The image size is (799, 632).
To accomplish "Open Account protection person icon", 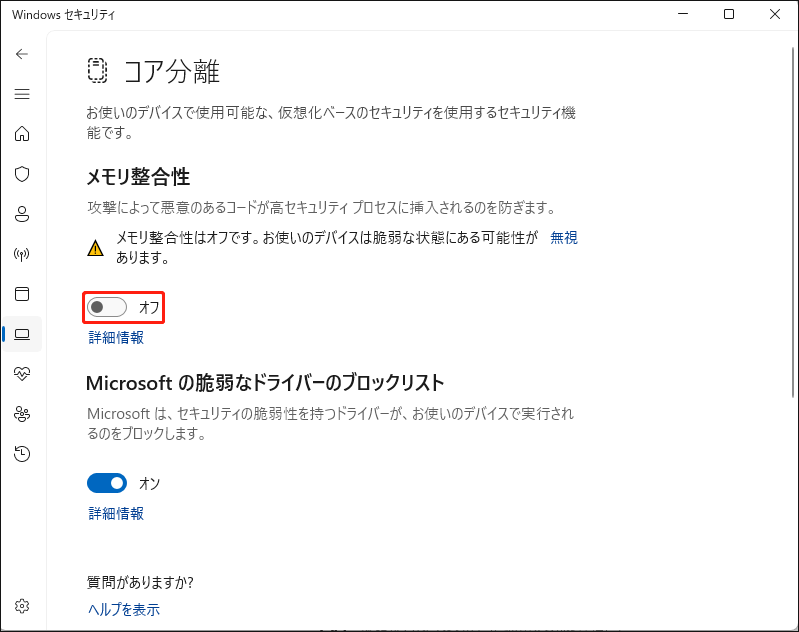I will [22, 214].
